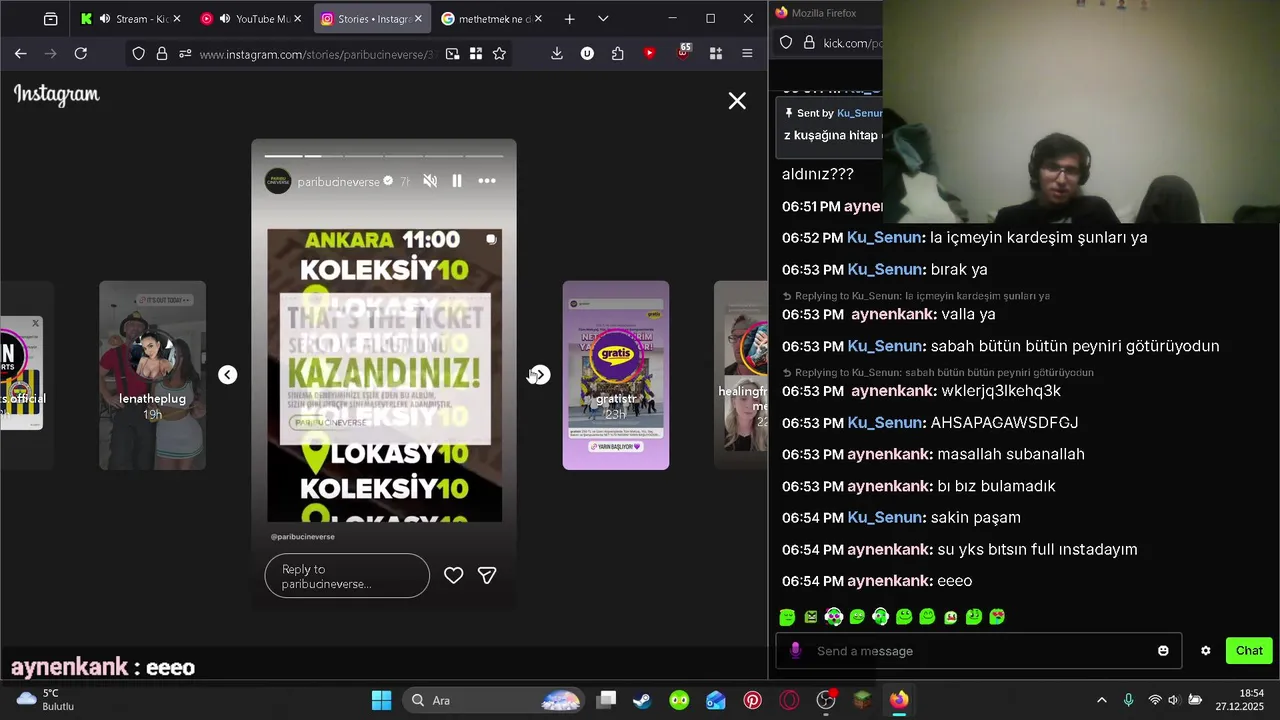Open the tracking protection shield
The height and width of the screenshot is (720, 1280).
(x=139, y=54)
